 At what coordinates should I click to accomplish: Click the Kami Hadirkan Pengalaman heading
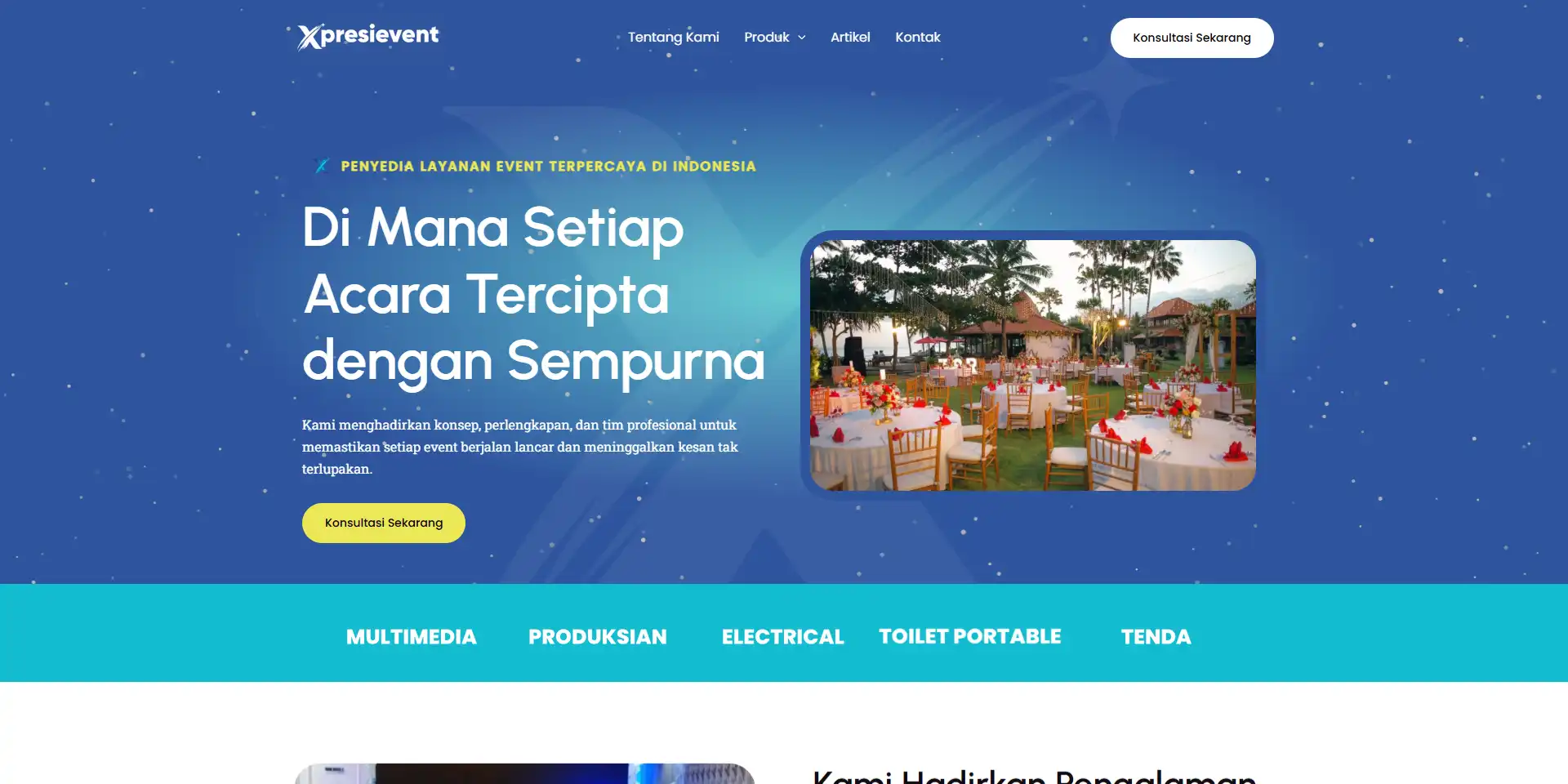pos(1034,776)
